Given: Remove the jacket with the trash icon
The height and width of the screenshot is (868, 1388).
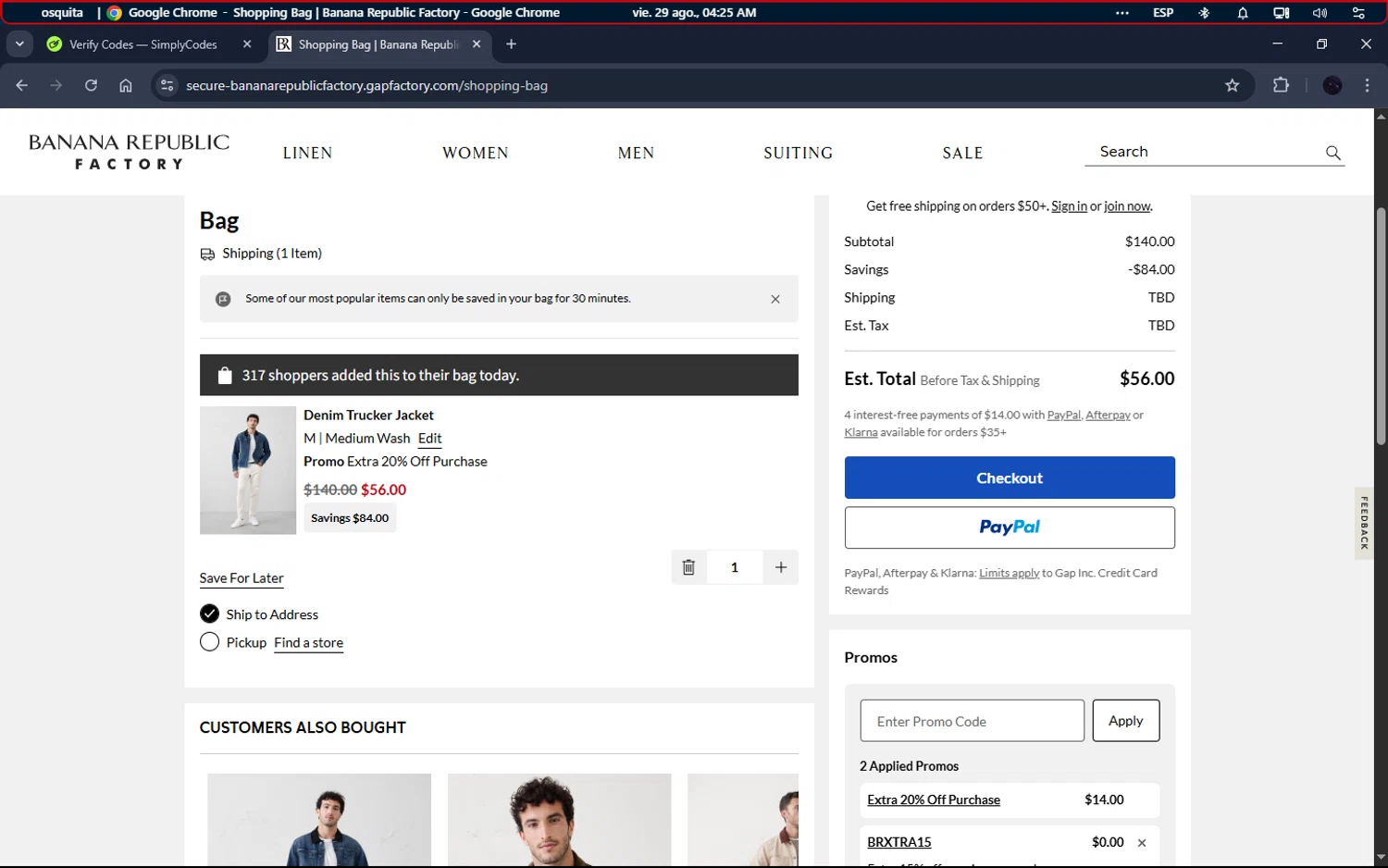Looking at the screenshot, I should tap(688, 567).
